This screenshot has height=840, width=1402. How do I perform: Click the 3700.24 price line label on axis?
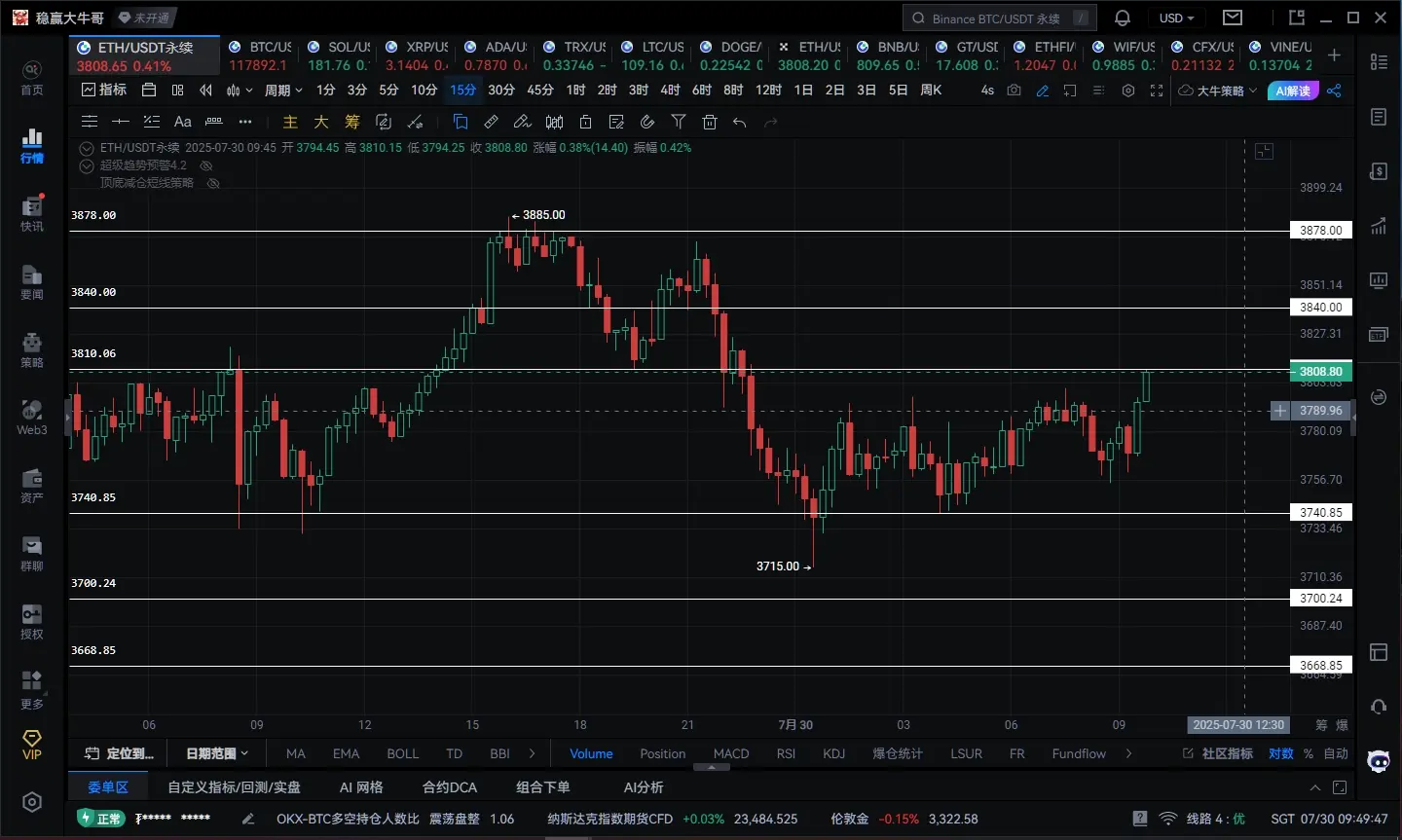(1321, 599)
